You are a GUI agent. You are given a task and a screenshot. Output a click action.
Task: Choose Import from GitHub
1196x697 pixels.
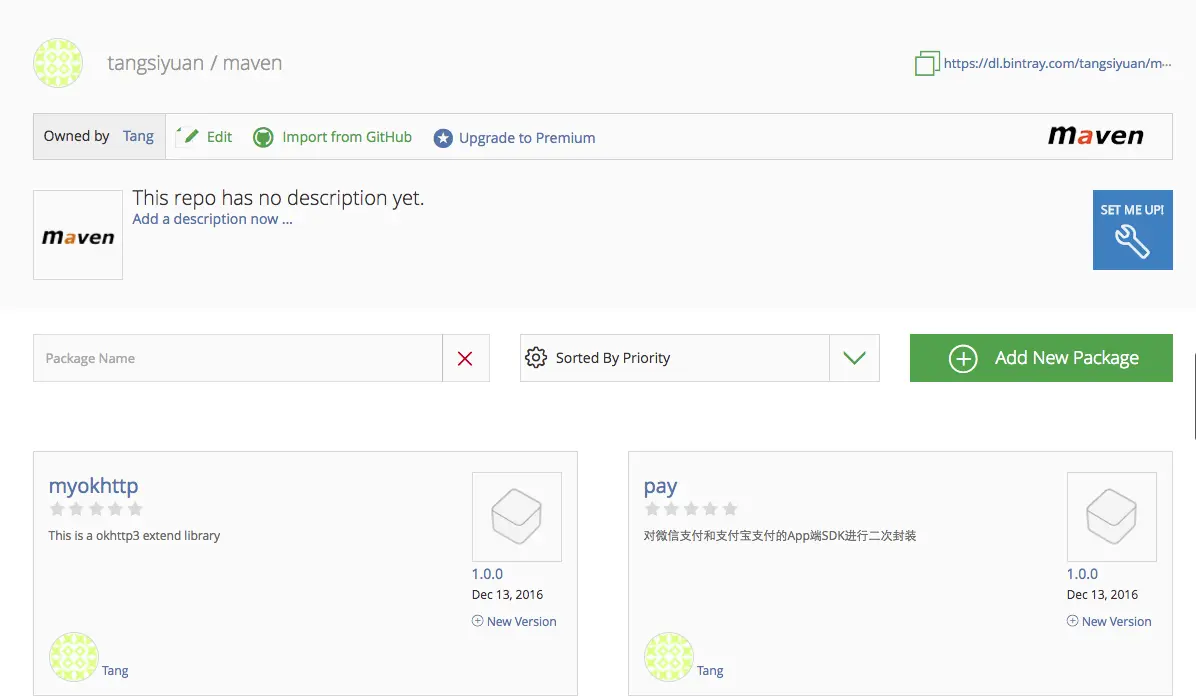point(347,137)
